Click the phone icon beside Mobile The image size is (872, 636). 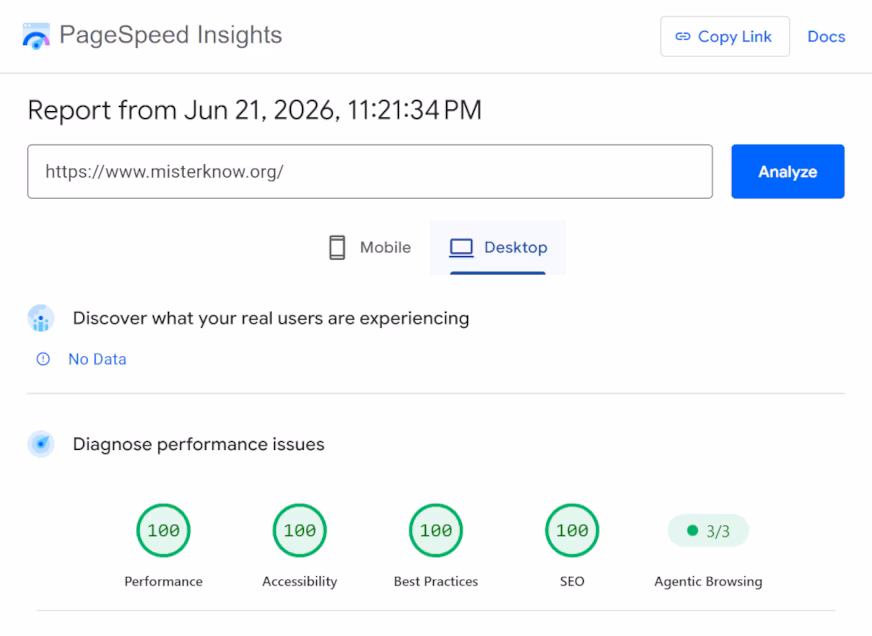(x=337, y=247)
